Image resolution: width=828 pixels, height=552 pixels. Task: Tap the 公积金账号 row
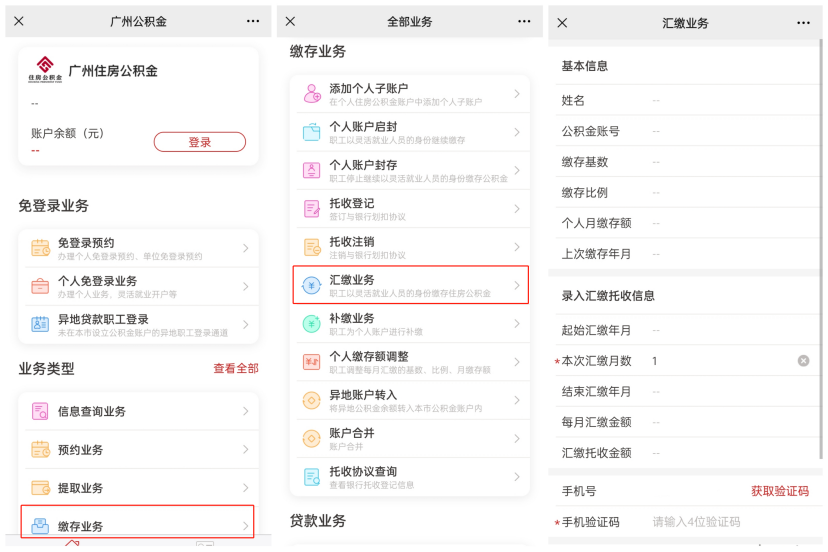(x=686, y=131)
